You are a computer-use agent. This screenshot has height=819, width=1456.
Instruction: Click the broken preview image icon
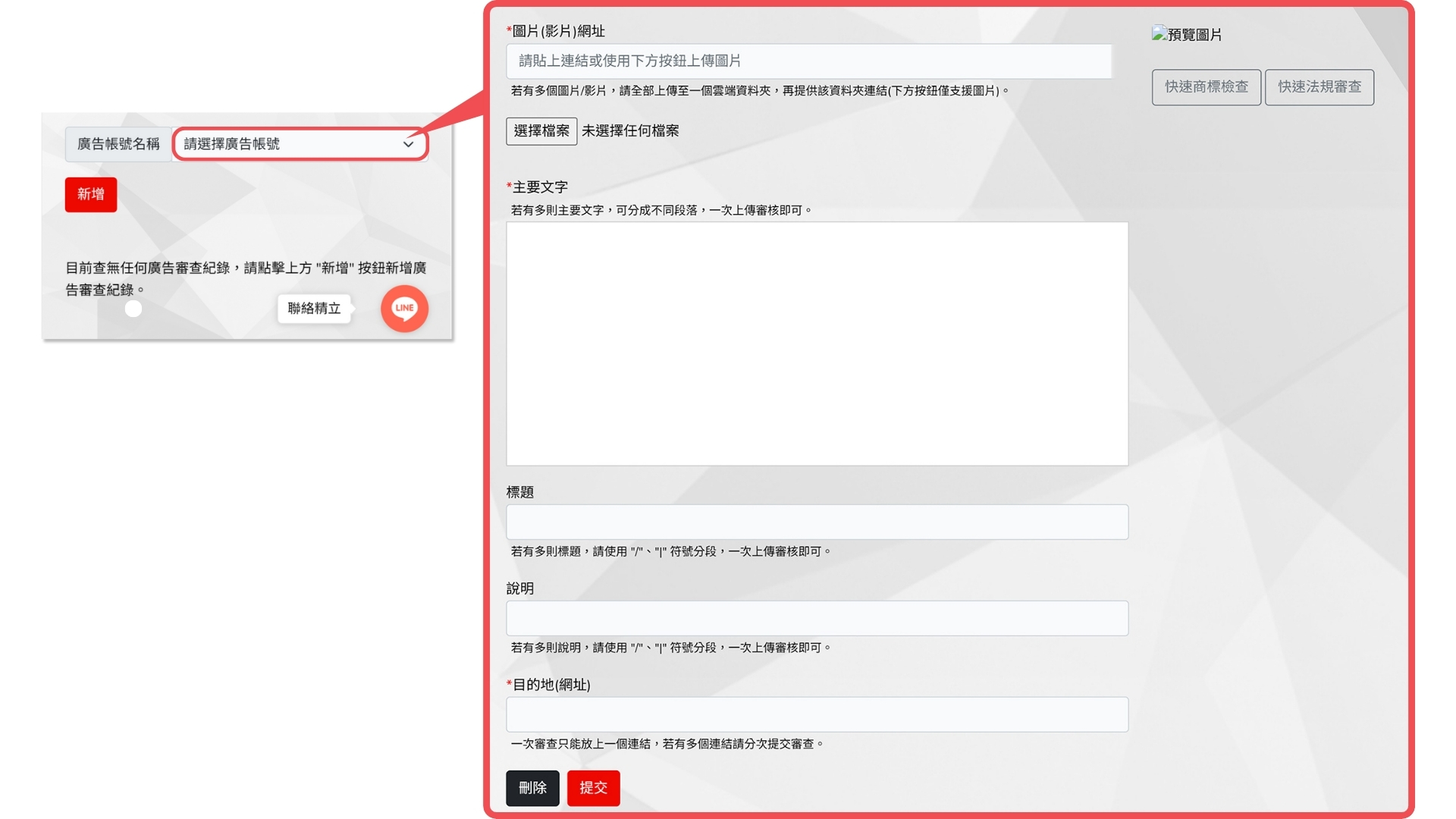click(1159, 33)
